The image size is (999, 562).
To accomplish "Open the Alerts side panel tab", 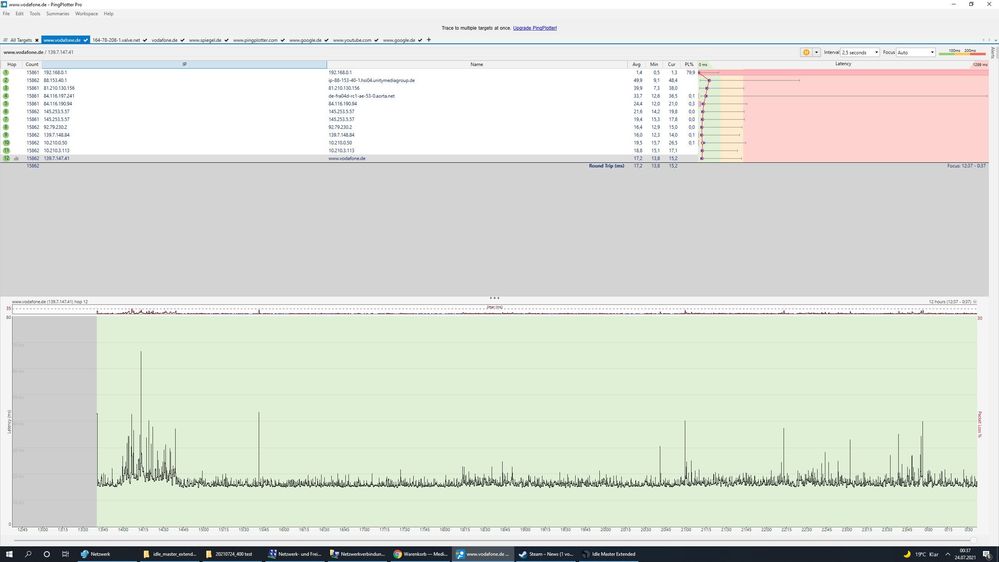I will [993, 53].
